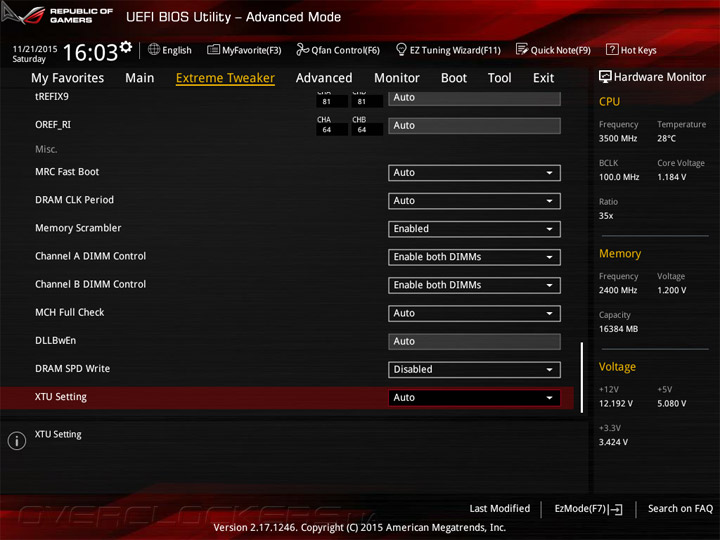Select the Channel A DIMM Control label
This screenshot has height=540, width=720.
click(90, 256)
